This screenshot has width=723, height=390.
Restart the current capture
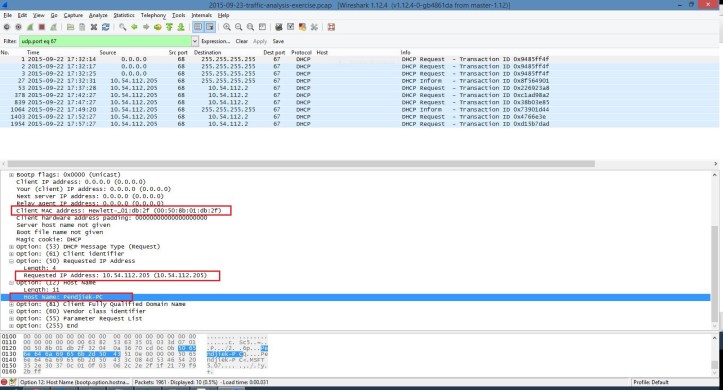click(x=53, y=27)
